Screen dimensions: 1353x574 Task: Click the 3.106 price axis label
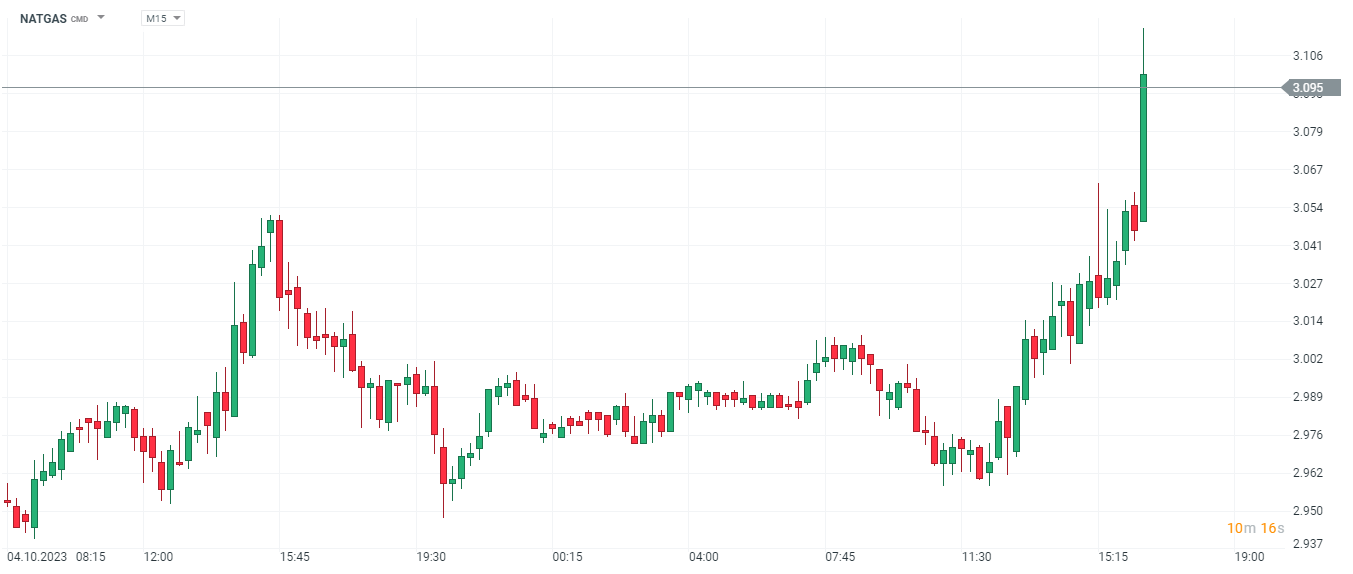click(x=1308, y=56)
